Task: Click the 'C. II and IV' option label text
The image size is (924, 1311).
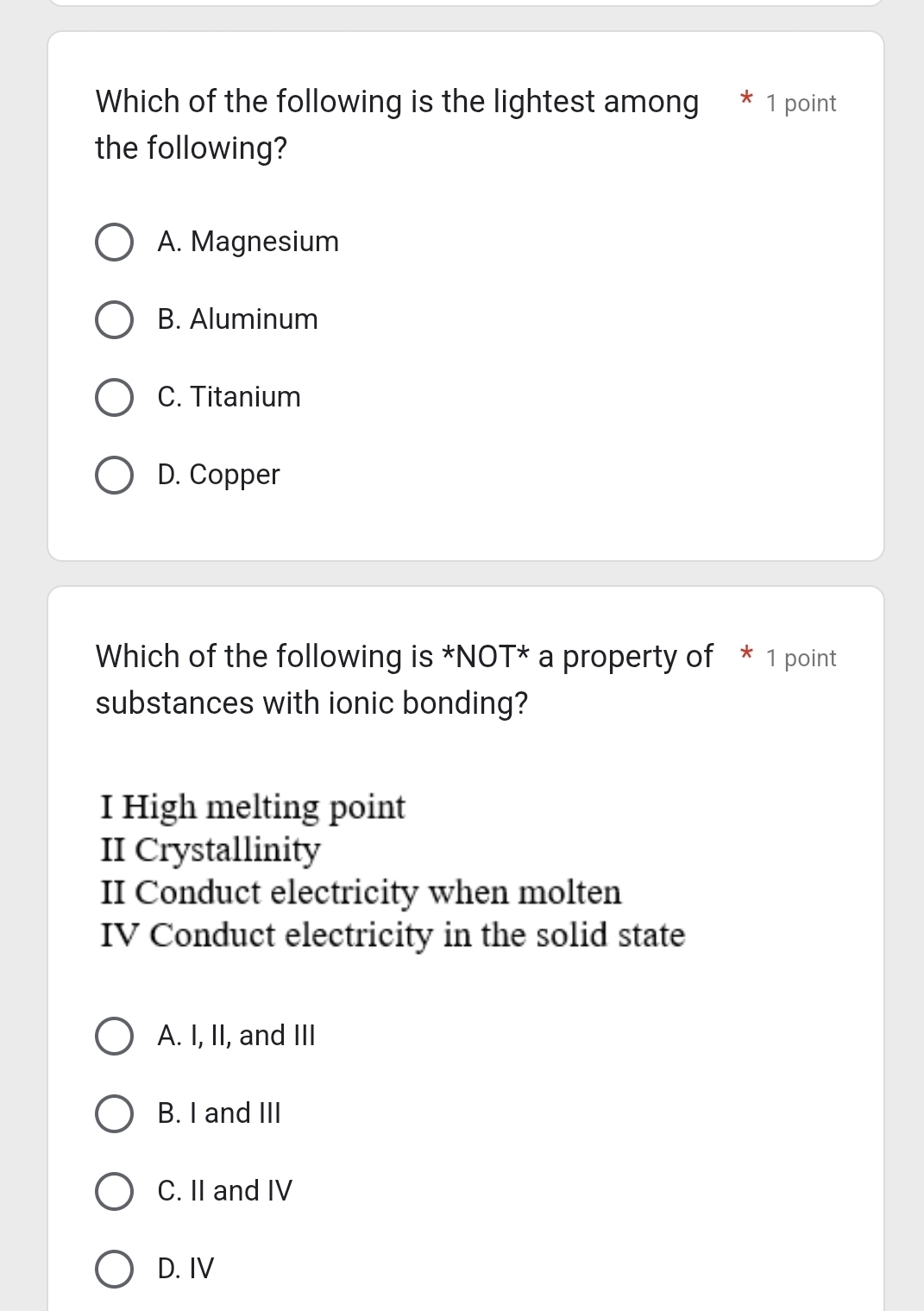Action: coord(224,1191)
